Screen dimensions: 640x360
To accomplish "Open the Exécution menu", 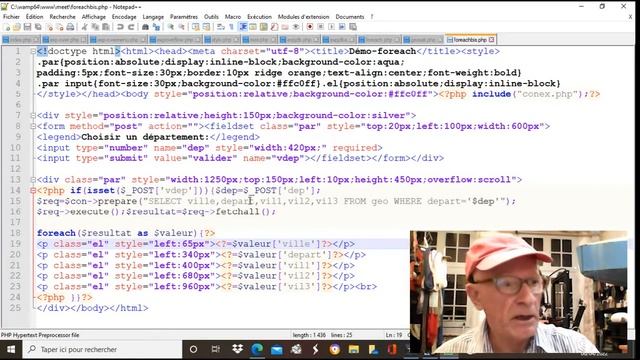I will (x=259, y=17).
